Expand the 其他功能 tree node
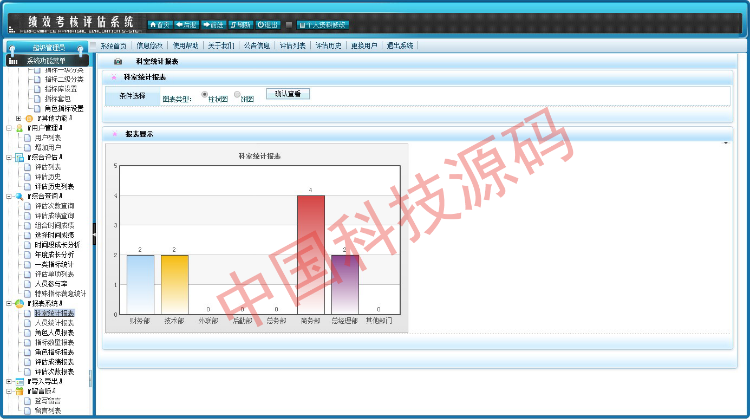This screenshot has height=420, width=750. point(19,118)
